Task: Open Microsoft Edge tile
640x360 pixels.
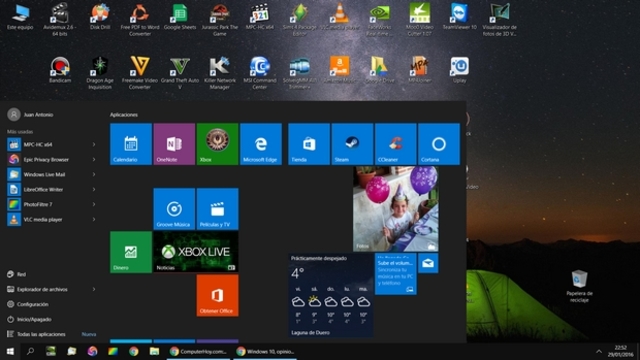Action: tap(261, 144)
